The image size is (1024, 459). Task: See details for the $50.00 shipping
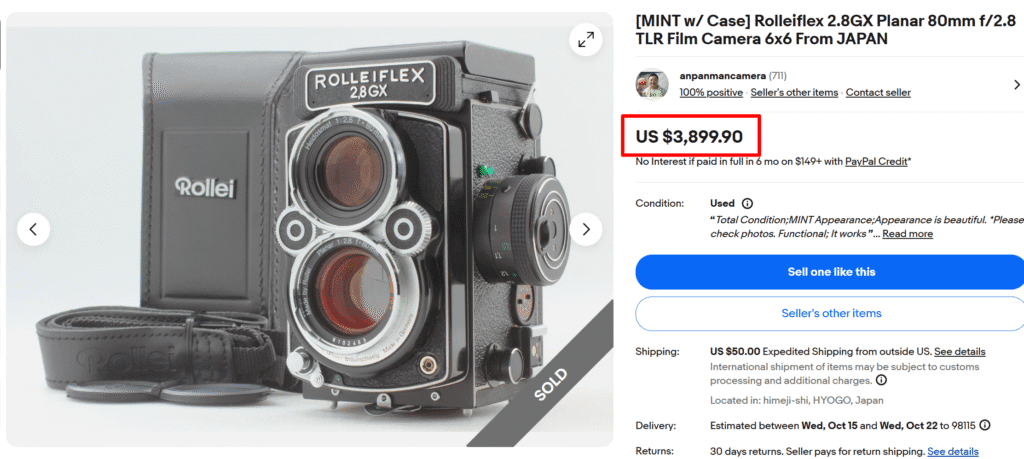tap(959, 352)
